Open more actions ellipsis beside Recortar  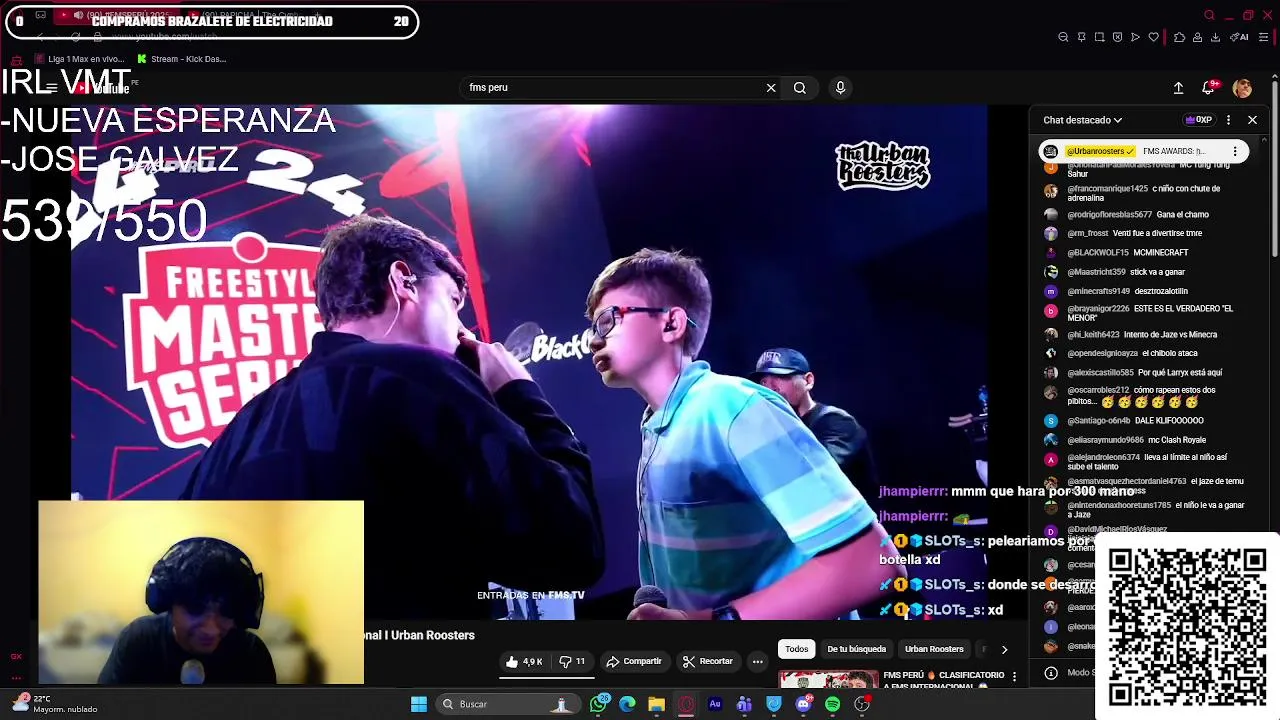pyautogui.click(x=757, y=662)
